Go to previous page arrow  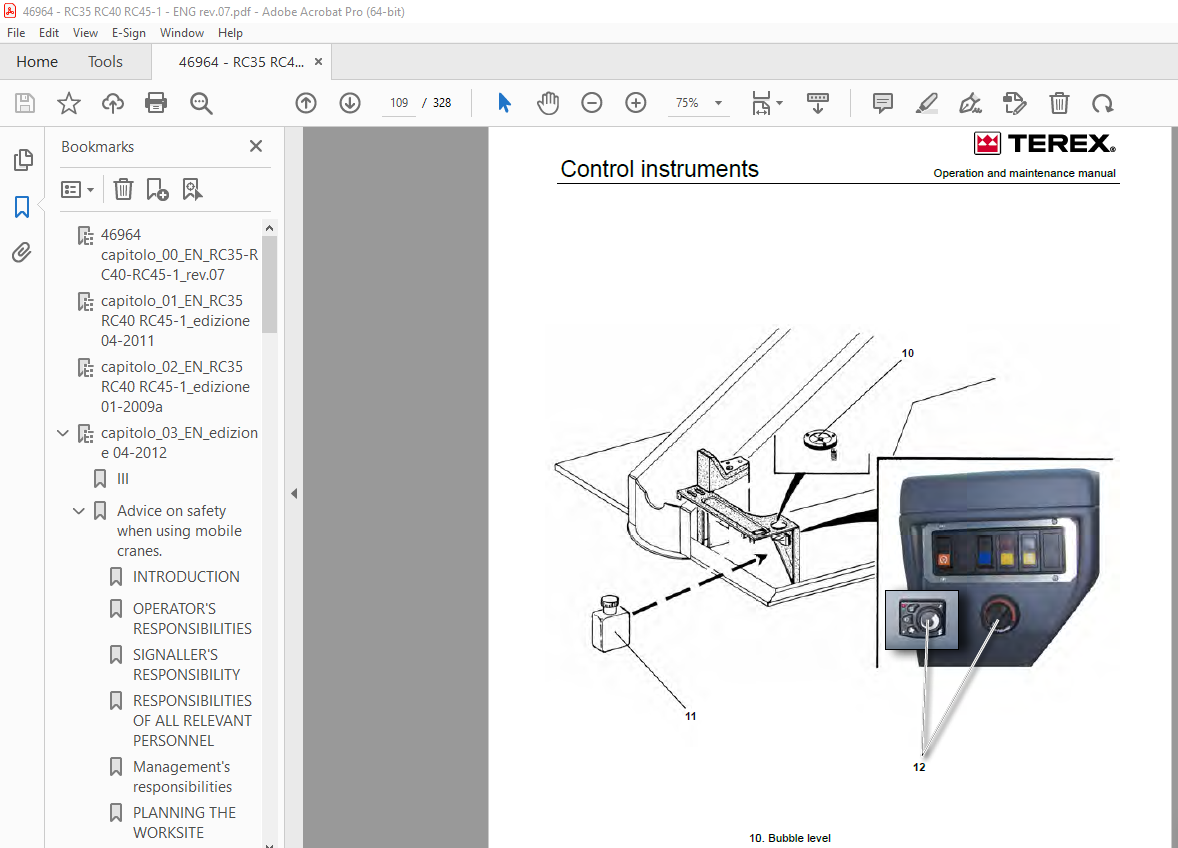(306, 103)
